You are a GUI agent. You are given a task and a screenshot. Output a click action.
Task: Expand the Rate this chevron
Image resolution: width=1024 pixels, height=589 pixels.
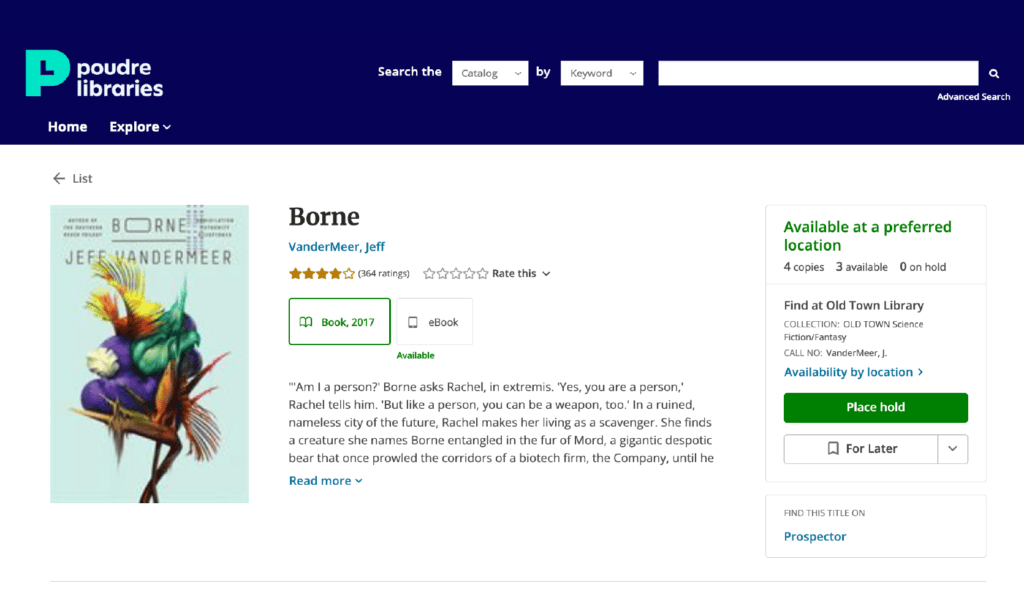(546, 274)
